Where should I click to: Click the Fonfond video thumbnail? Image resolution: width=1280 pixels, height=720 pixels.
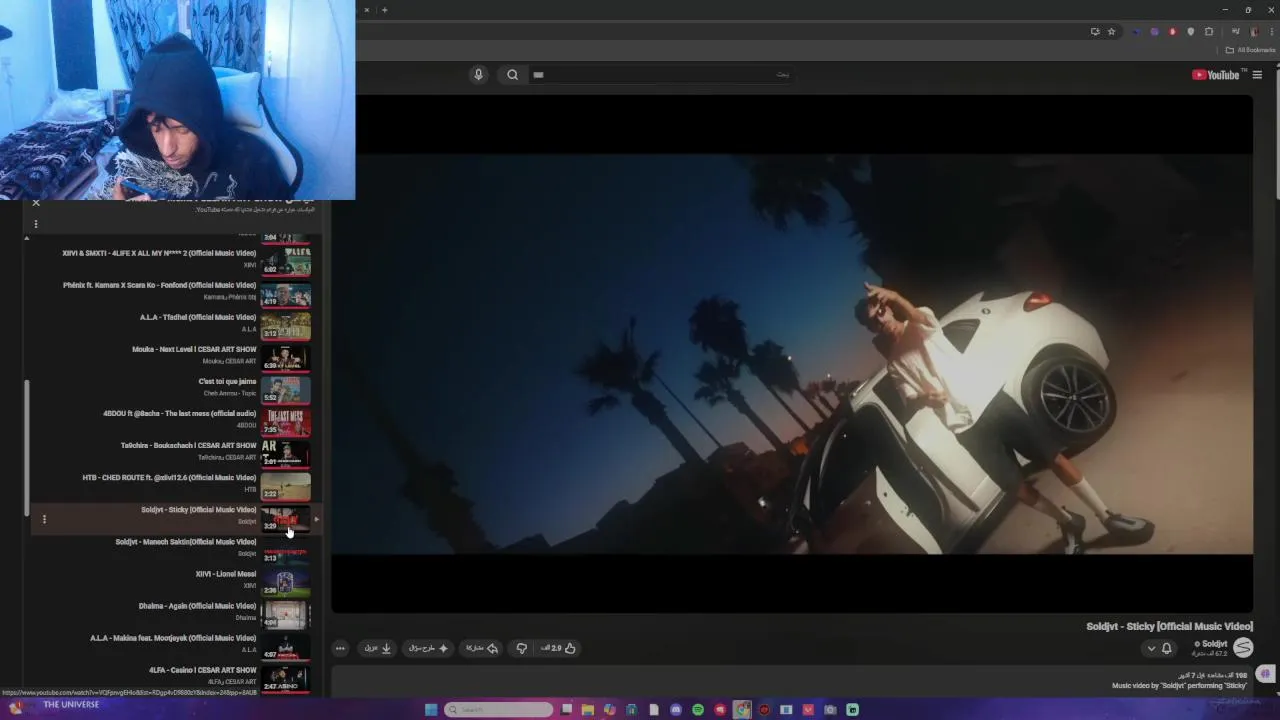pyautogui.click(x=286, y=295)
